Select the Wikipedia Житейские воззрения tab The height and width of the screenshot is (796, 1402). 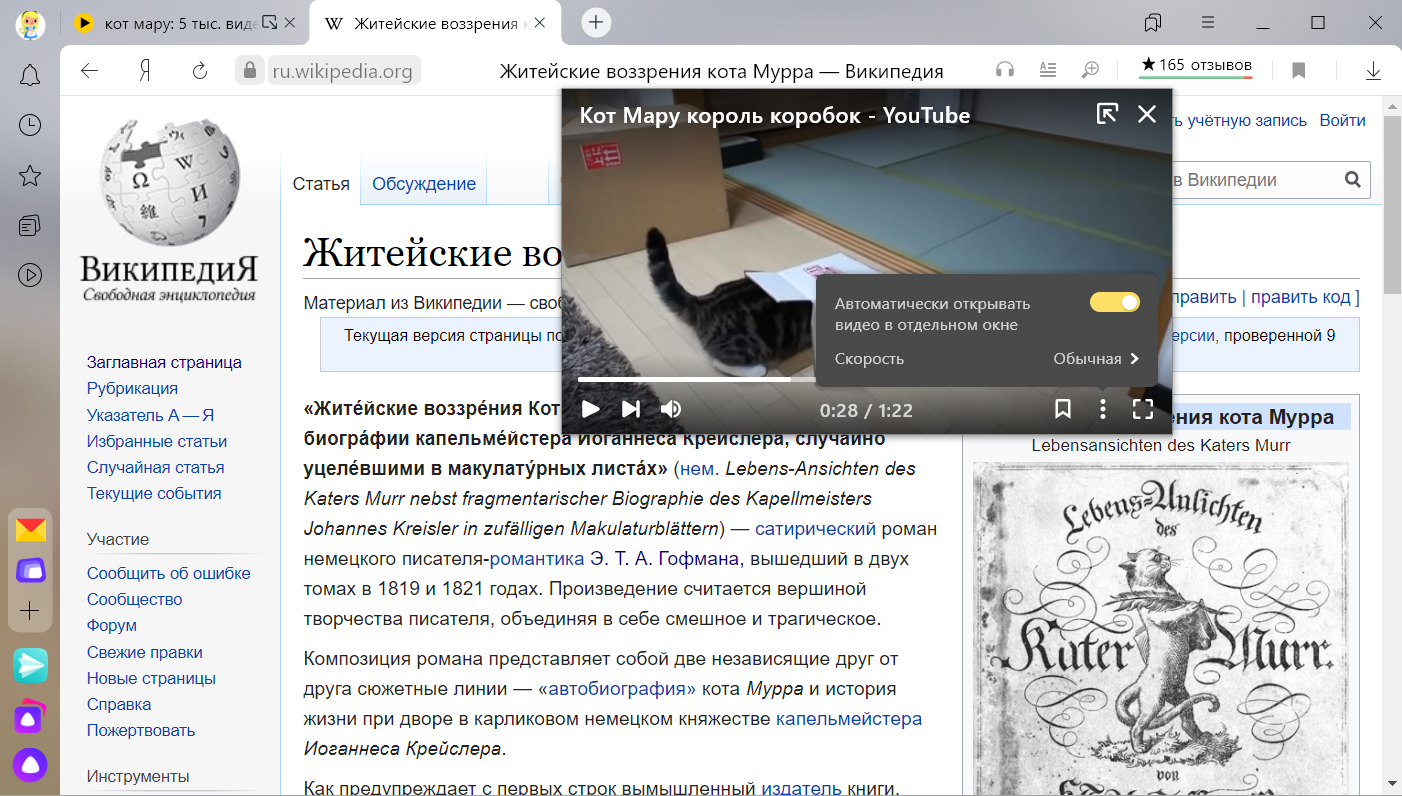click(x=435, y=22)
